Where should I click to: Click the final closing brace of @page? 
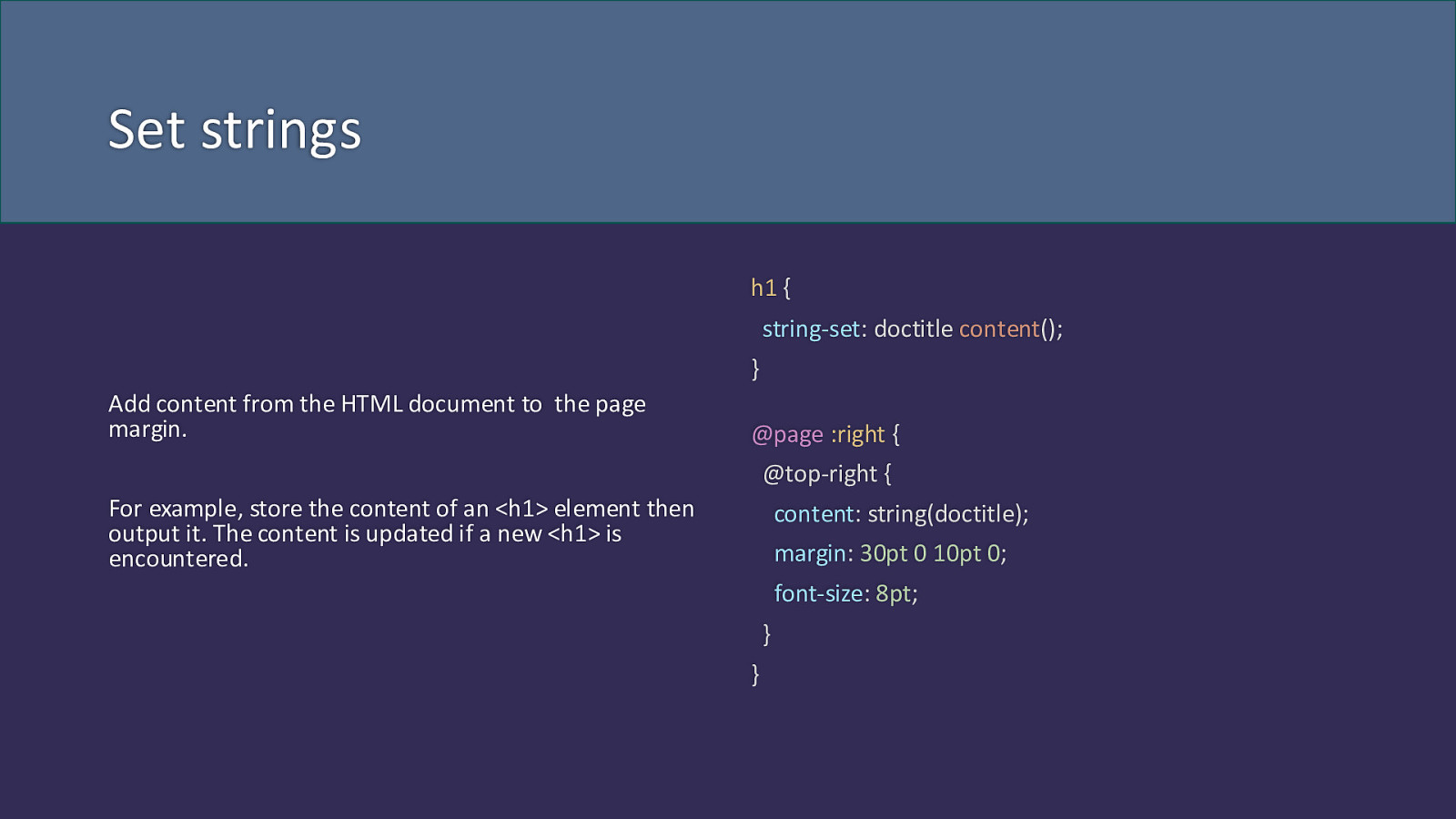click(755, 673)
